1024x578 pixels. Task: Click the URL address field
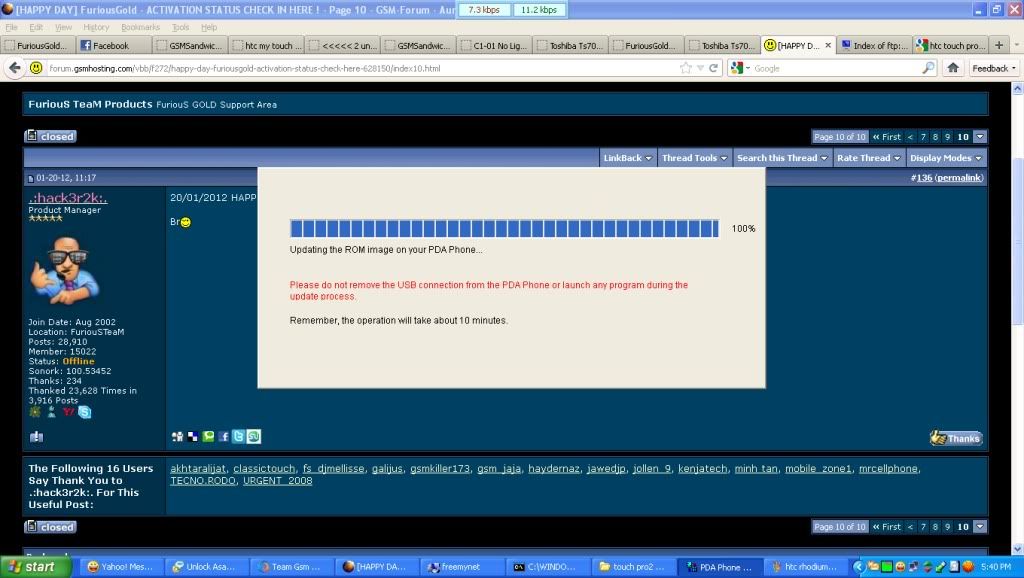click(362, 68)
